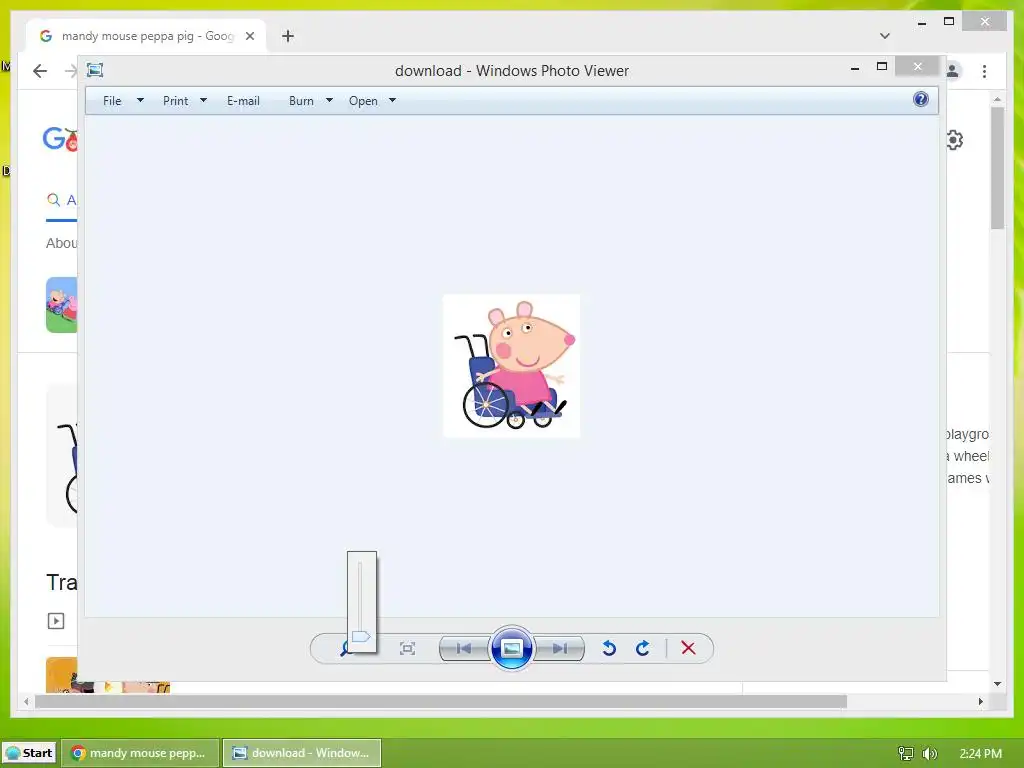The height and width of the screenshot is (768, 1024).
Task: Click the E-mail menu item
Action: pos(243,101)
